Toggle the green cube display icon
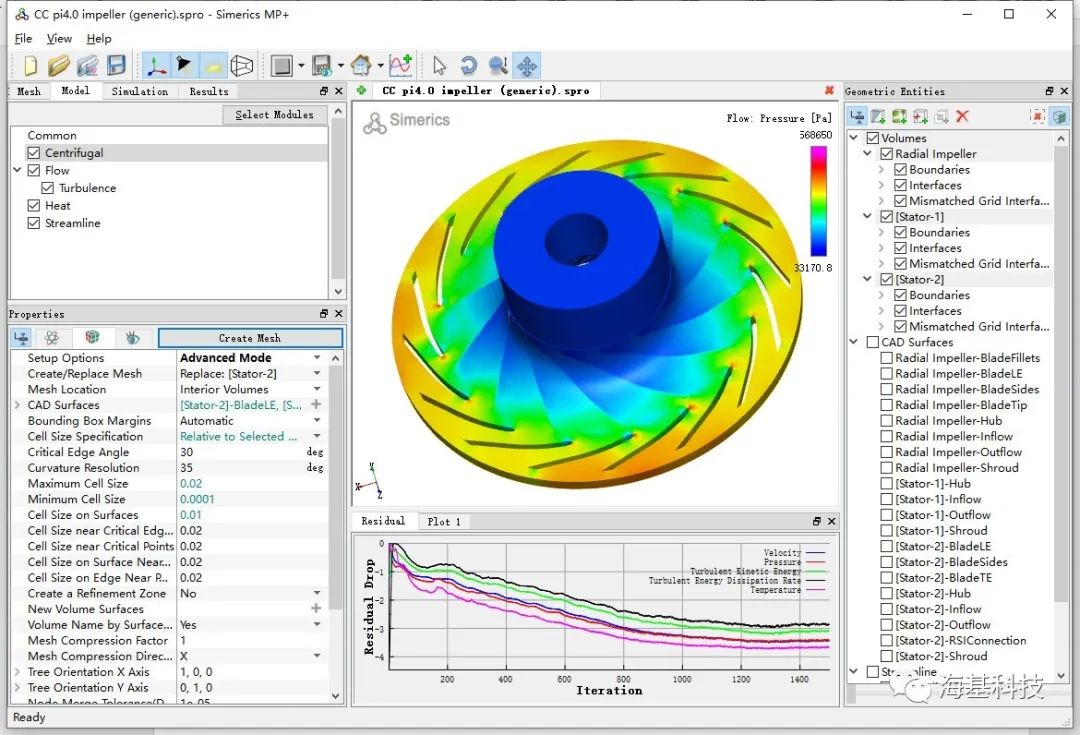This screenshot has width=1080, height=735. click(1059, 116)
